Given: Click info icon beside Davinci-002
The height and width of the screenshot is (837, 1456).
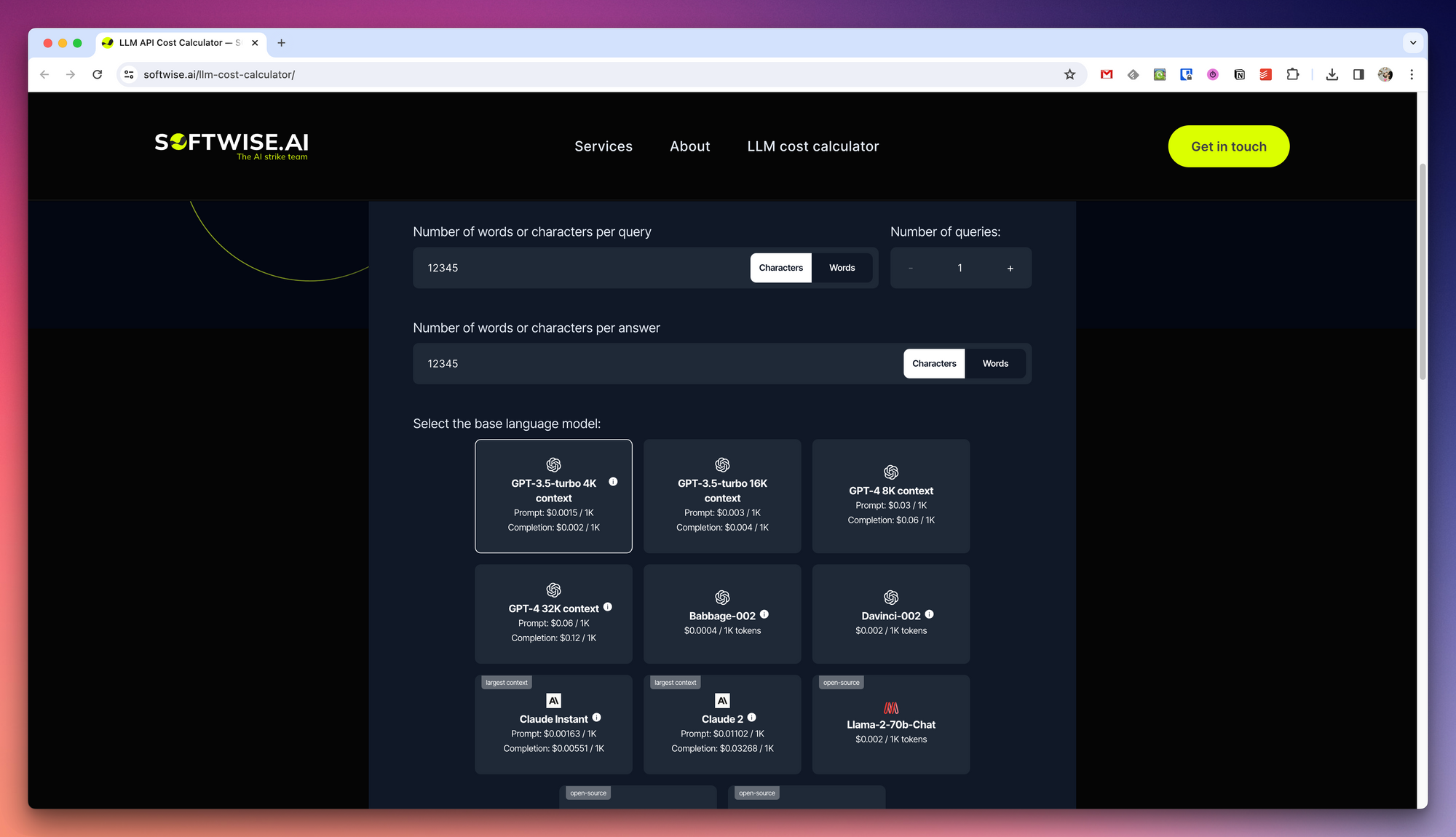Looking at the screenshot, I should 929,614.
